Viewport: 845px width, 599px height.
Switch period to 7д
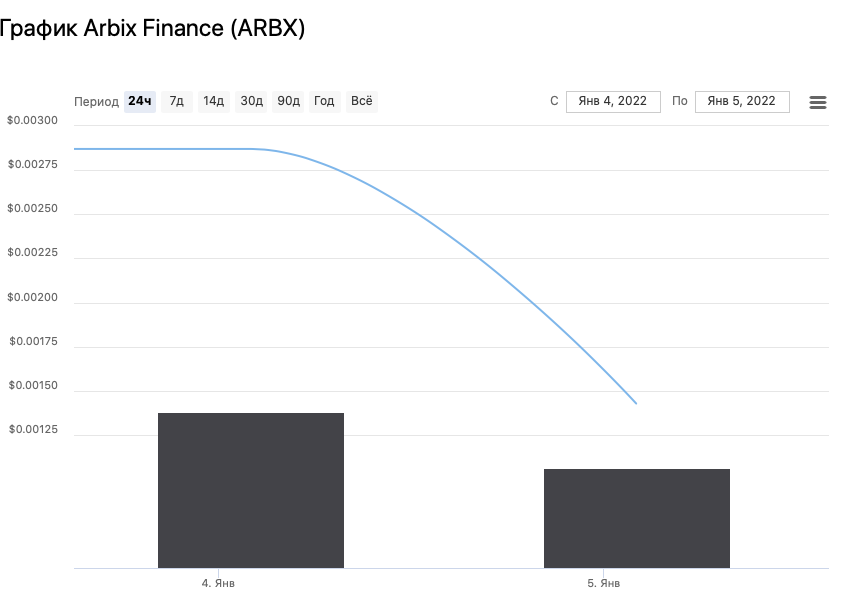click(176, 101)
